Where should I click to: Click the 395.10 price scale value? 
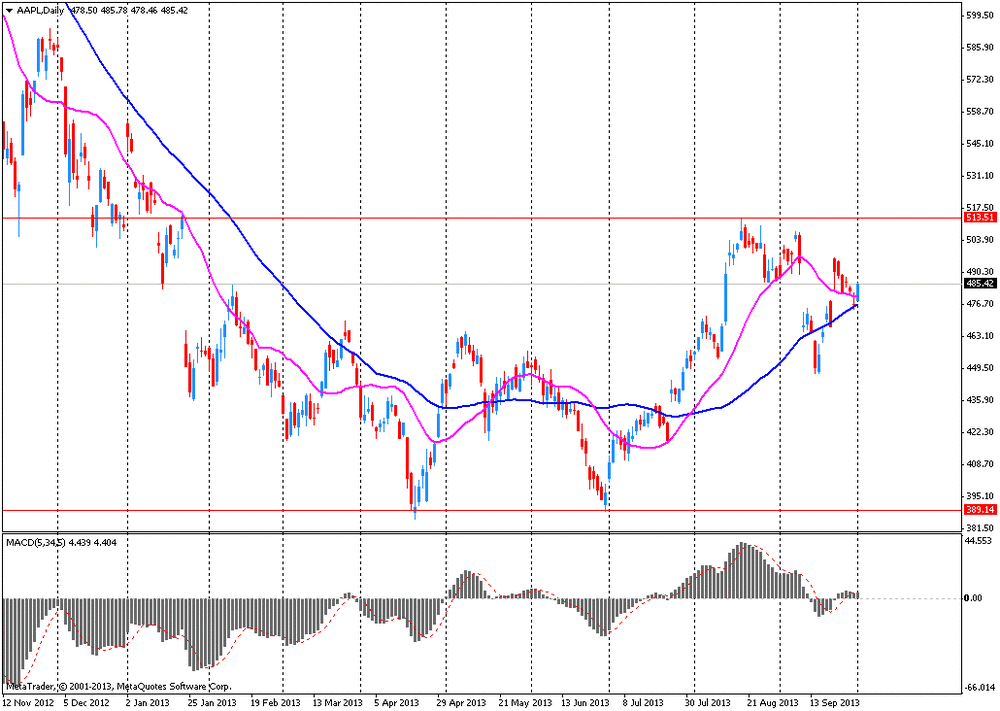coord(981,496)
